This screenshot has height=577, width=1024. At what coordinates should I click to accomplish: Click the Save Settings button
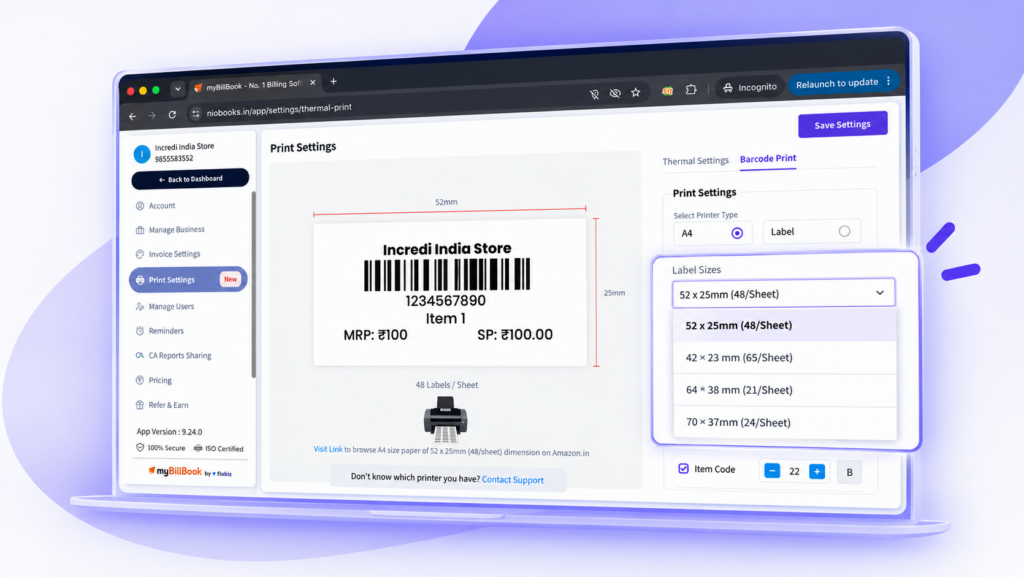(842, 124)
